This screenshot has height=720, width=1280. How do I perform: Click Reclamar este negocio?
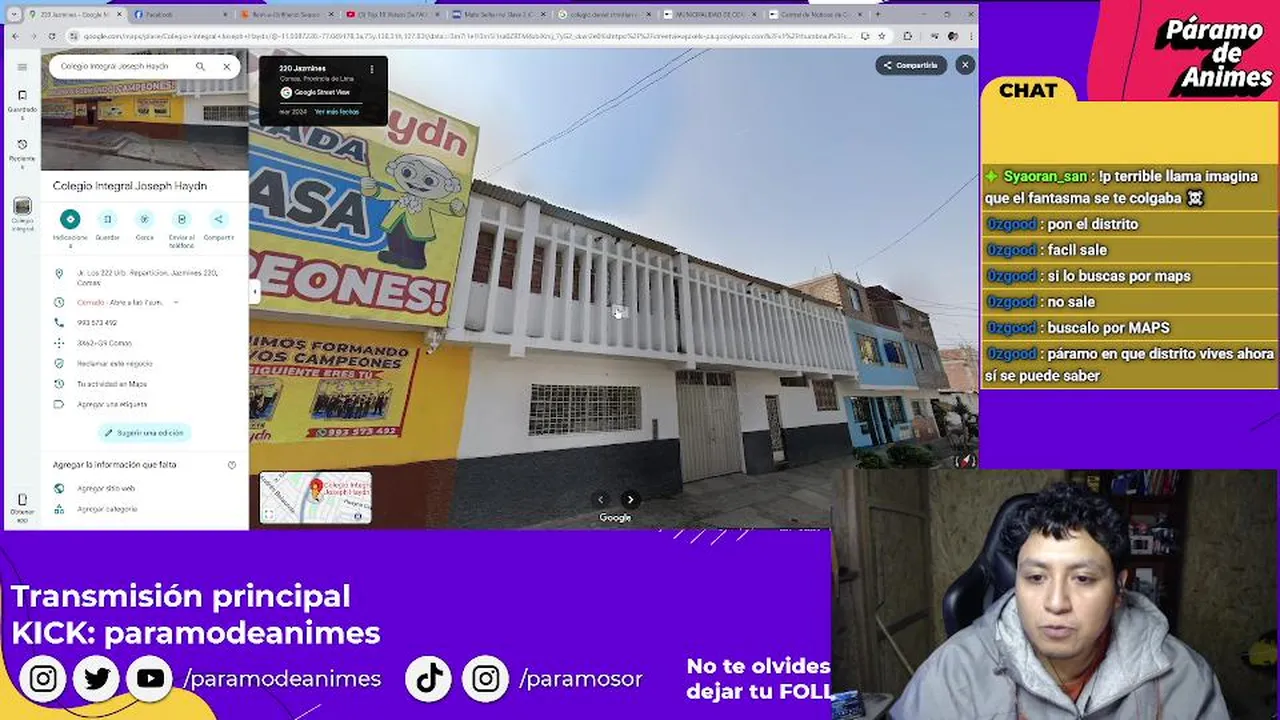coord(114,363)
